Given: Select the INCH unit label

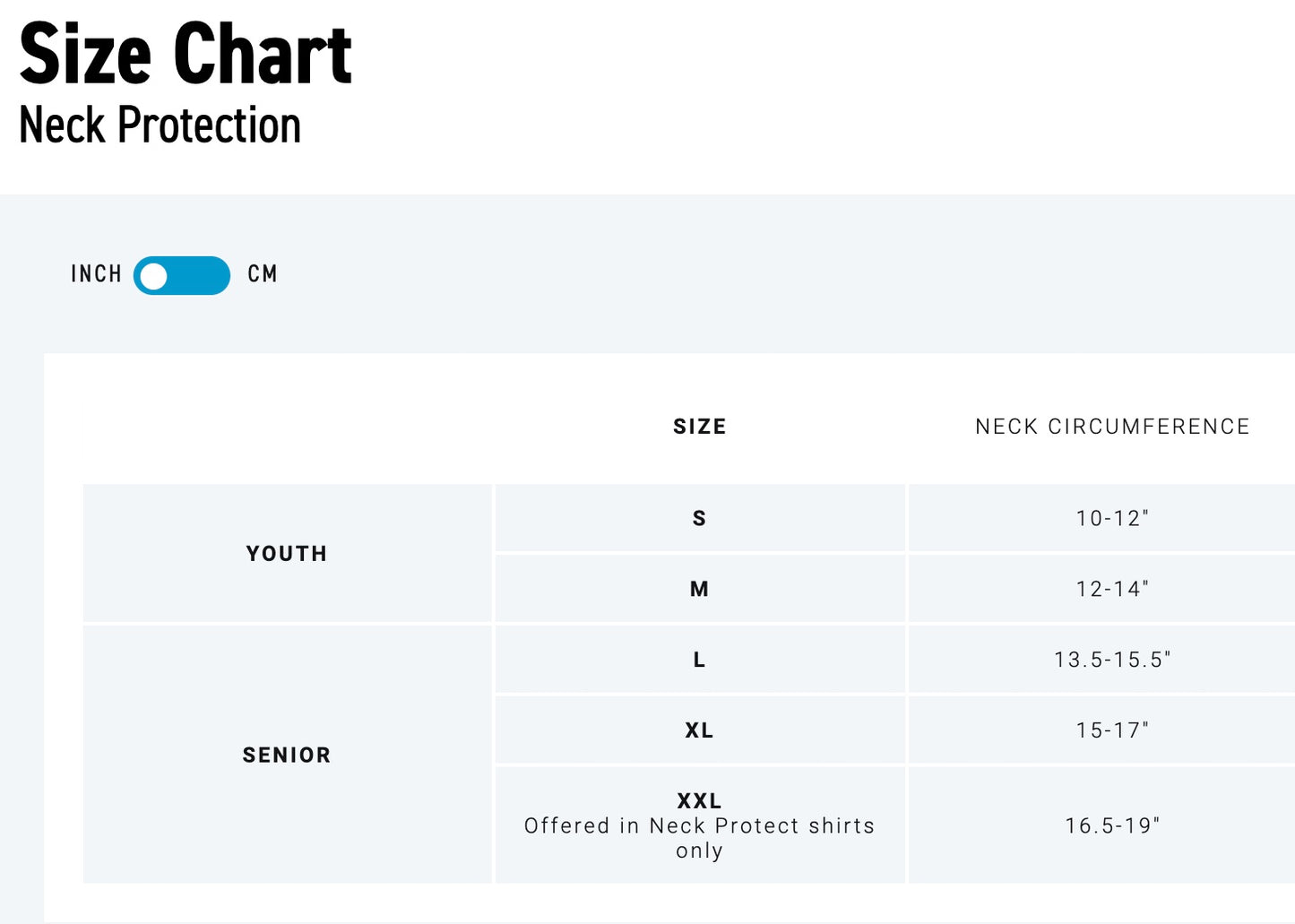Looking at the screenshot, I should tap(96, 274).
